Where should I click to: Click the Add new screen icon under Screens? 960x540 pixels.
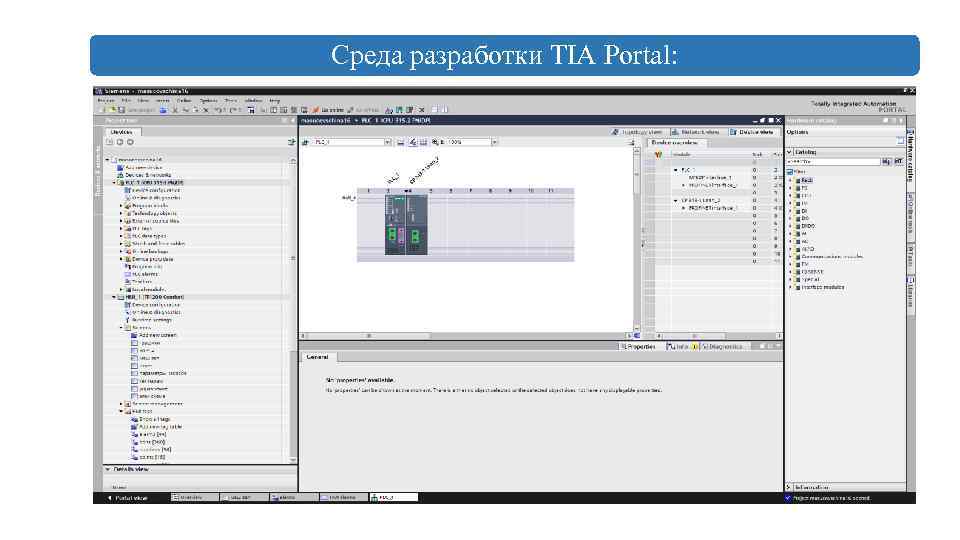click(x=134, y=335)
